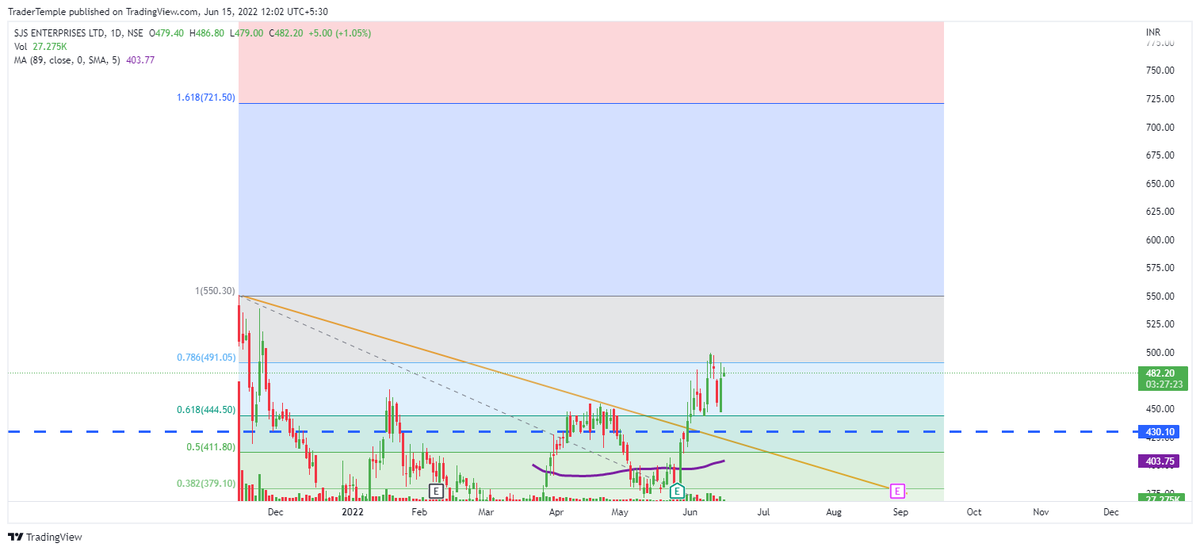Image resolution: width=1200 pixels, height=551 pixels.
Task: Select the 0.786(491.05) Fibonacci level label
Action: pyautogui.click(x=207, y=357)
